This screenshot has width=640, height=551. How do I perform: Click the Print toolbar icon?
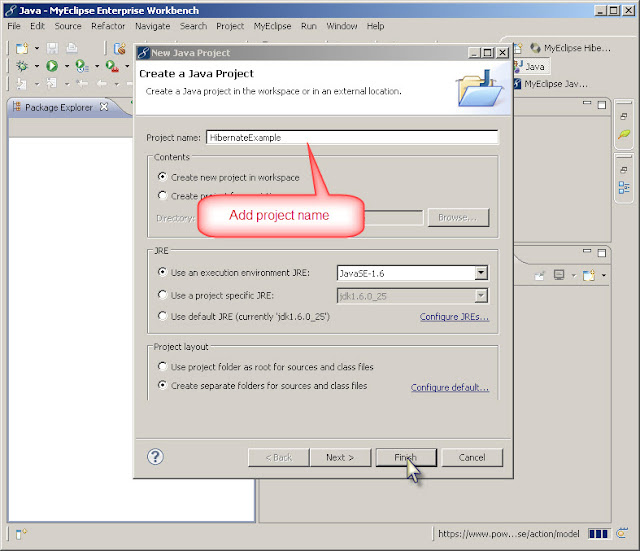pyautogui.click(x=72, y=48)
